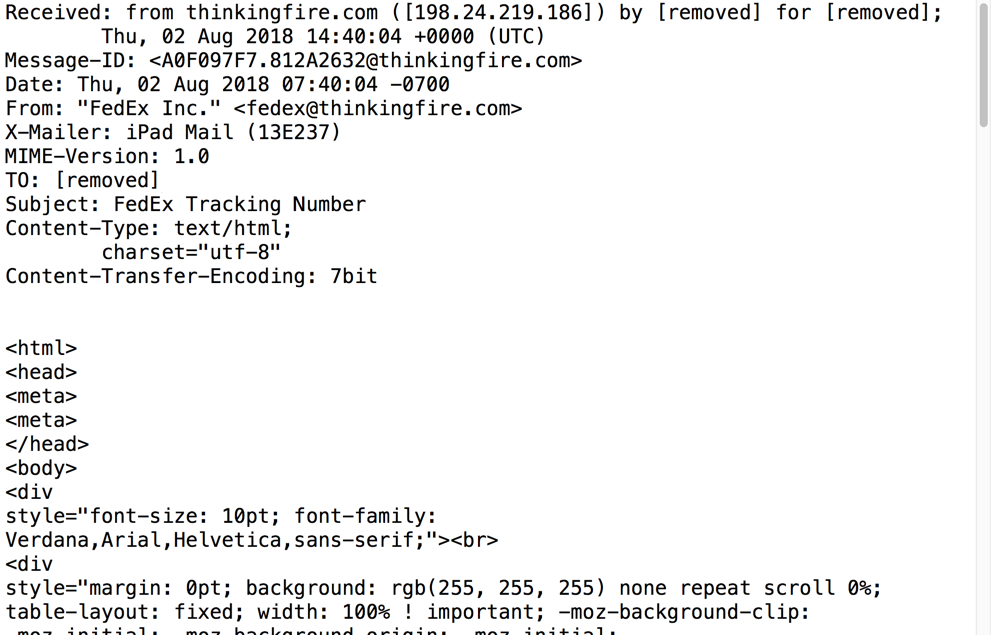This screenshot has width=991, height=635.
Task: Click the Received header line text
Action: [473, 12]
